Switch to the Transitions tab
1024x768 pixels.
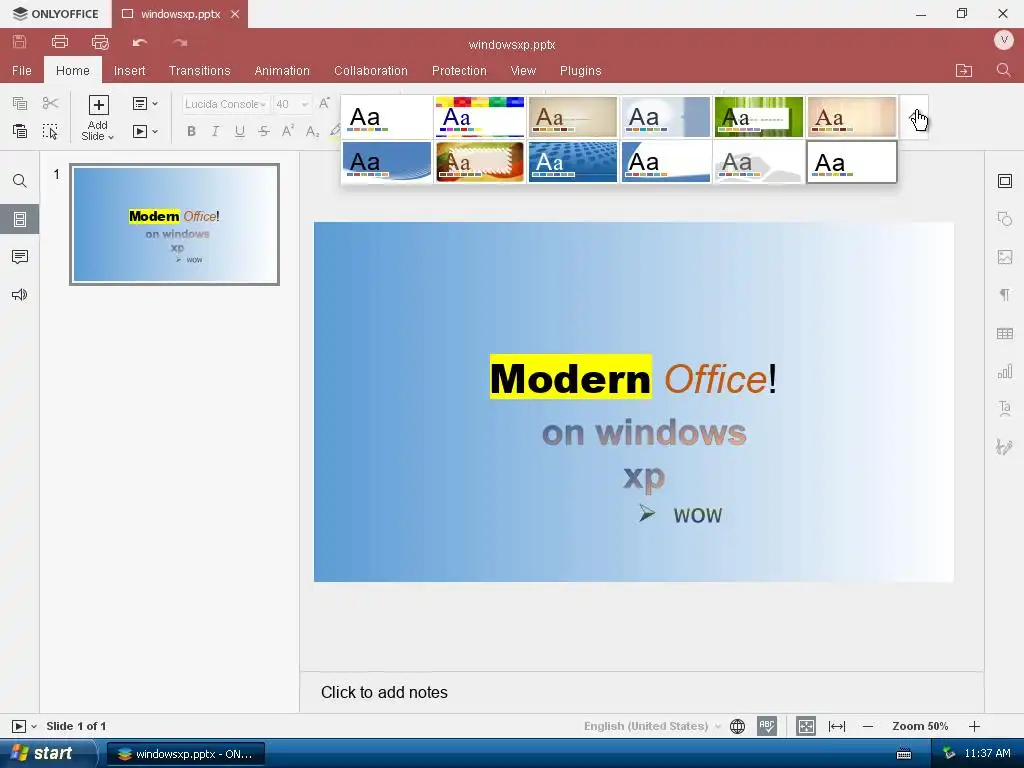point(199,71)
